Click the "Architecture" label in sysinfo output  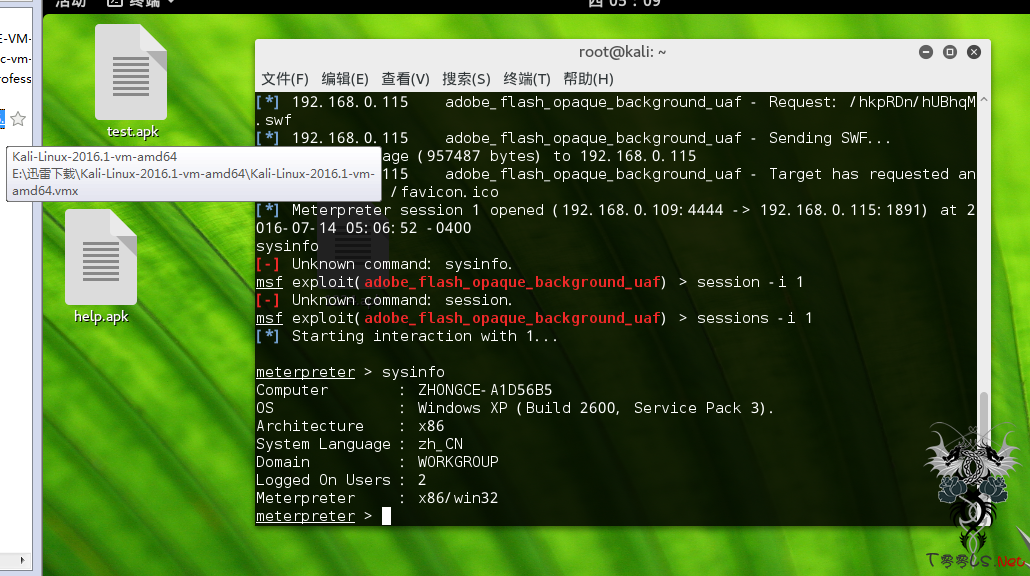[309, 426]
